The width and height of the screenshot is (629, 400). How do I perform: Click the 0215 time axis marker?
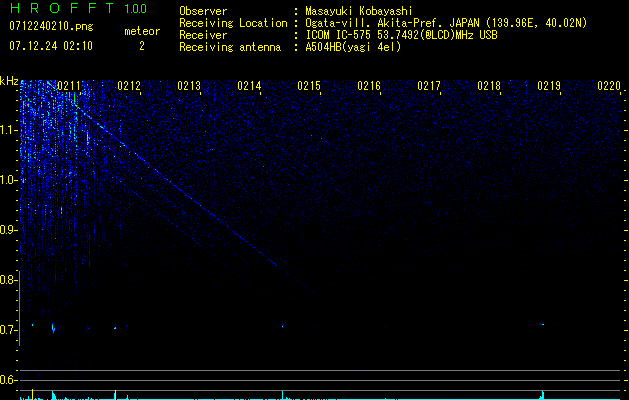309,86
